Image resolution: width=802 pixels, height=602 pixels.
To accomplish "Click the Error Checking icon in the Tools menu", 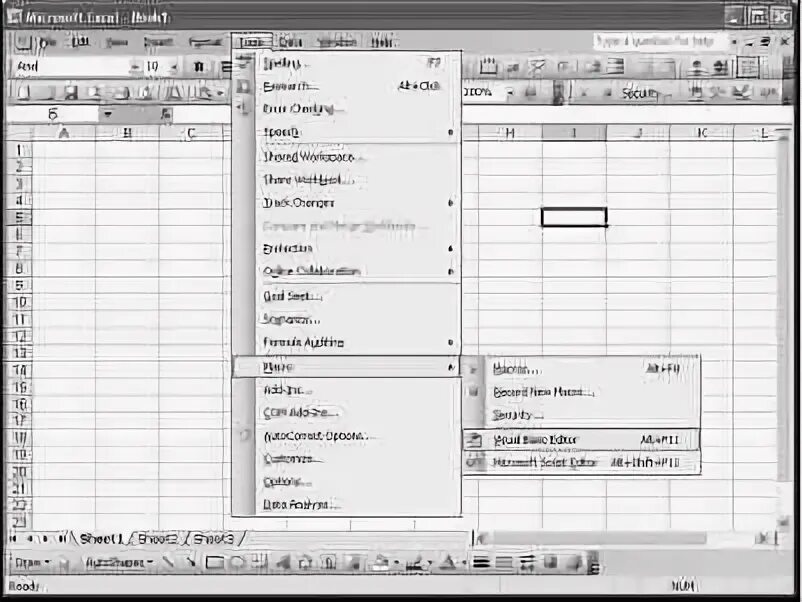I will click(x=244, y=108).
